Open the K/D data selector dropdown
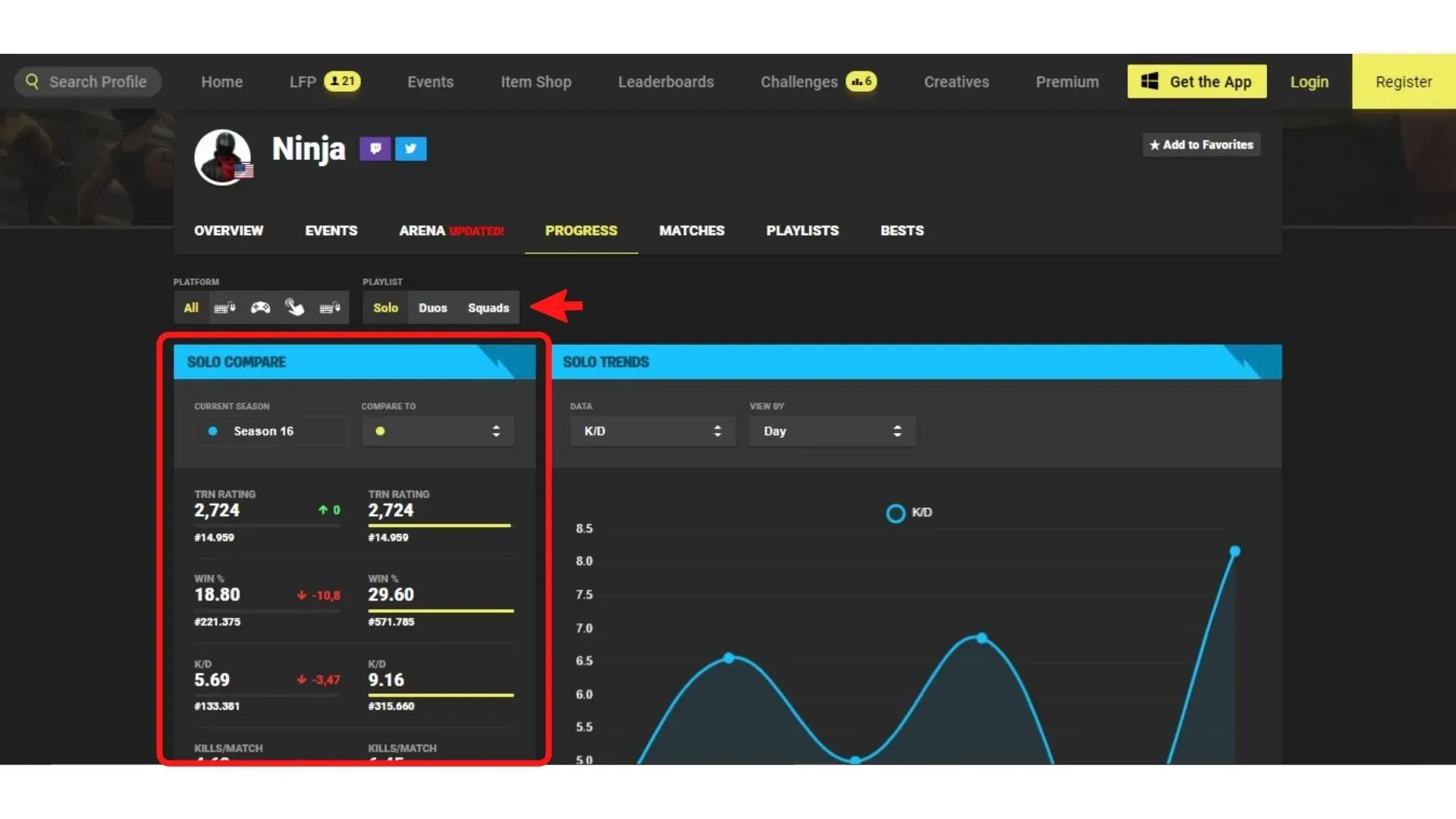 tap(649, 431)
